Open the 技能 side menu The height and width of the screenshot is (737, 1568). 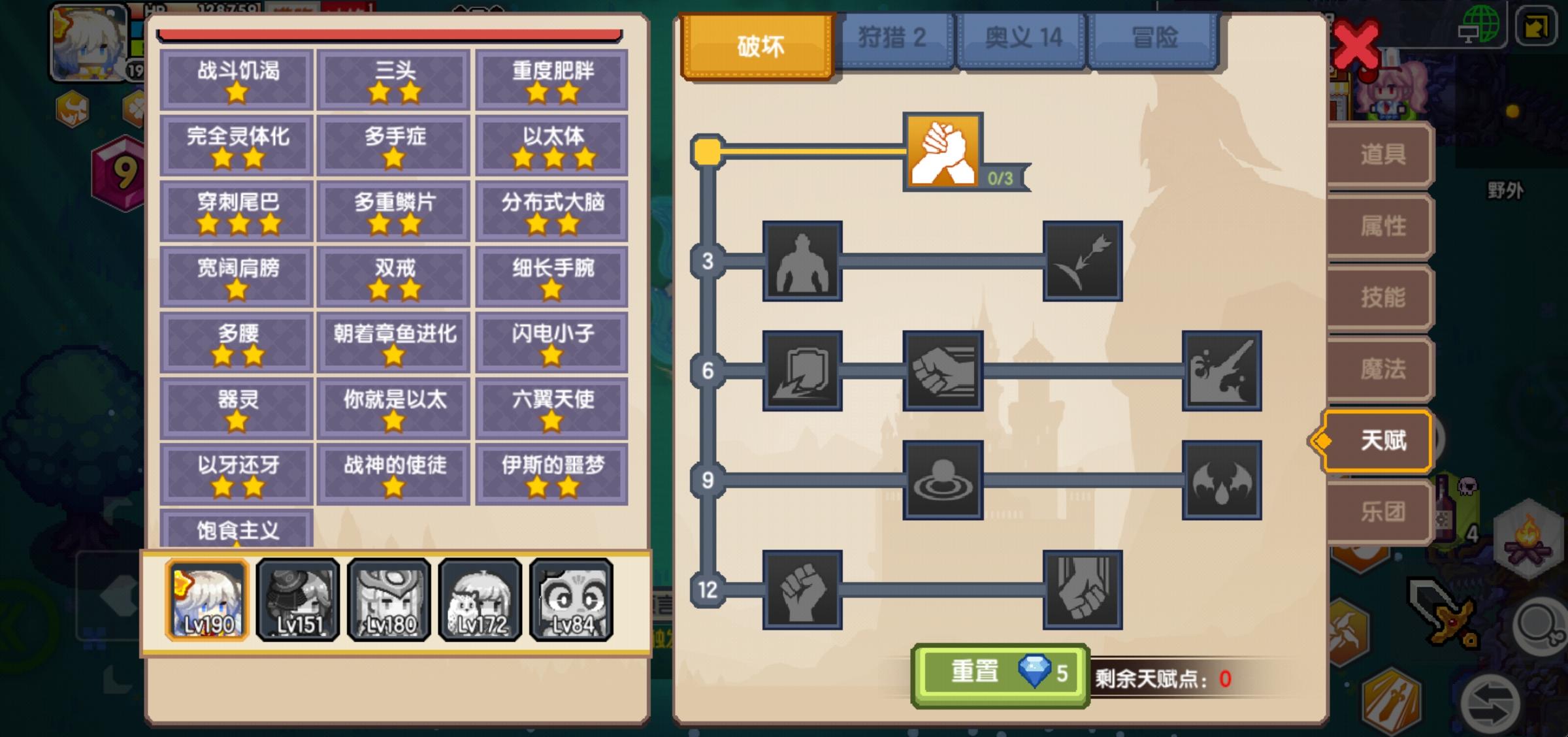coord(1382,297)
